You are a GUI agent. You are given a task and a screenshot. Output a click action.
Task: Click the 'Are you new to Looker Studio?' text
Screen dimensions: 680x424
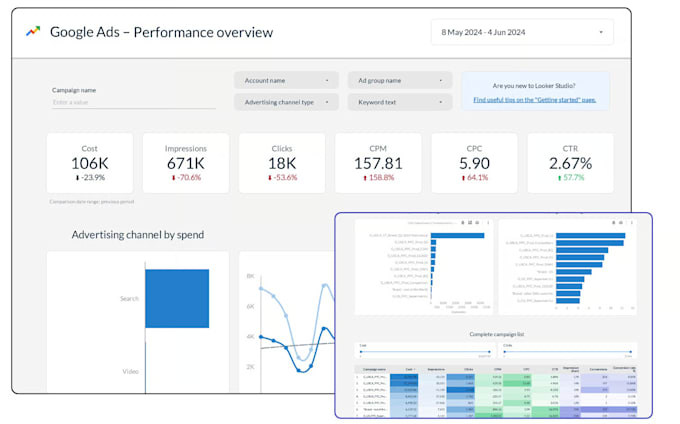tap(534, 86)
